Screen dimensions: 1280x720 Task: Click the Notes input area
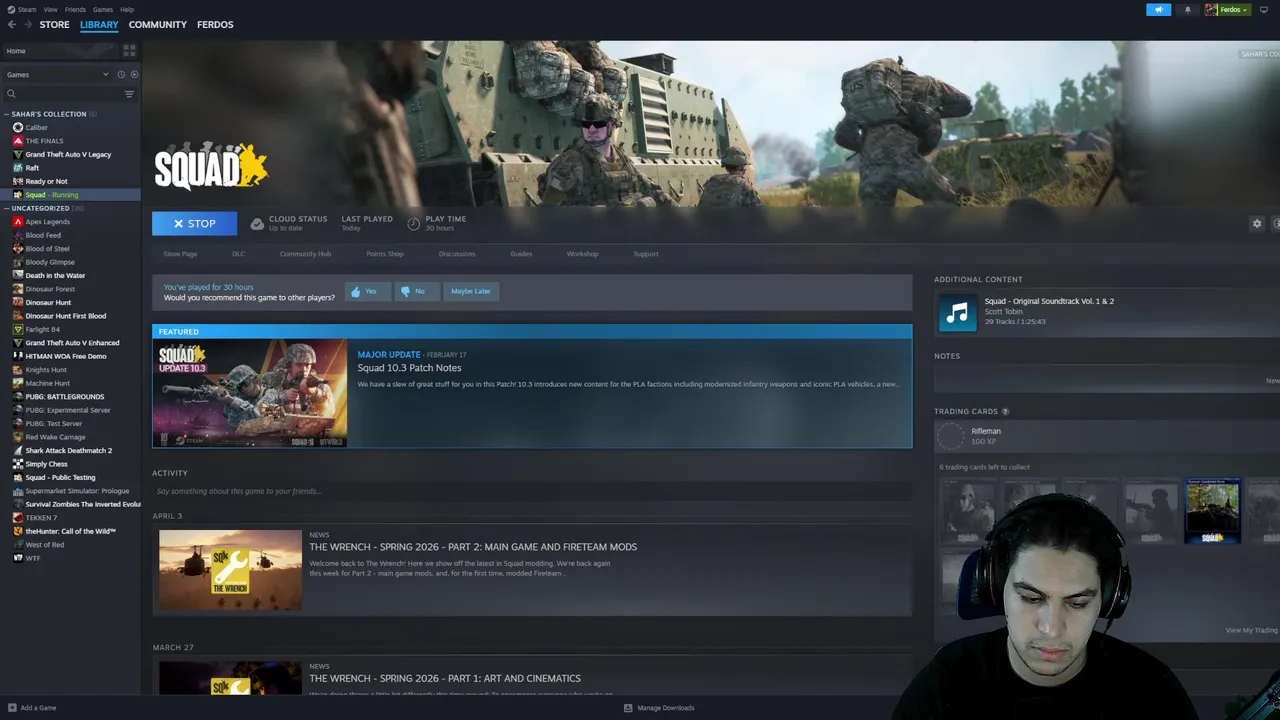point(1107,380)
